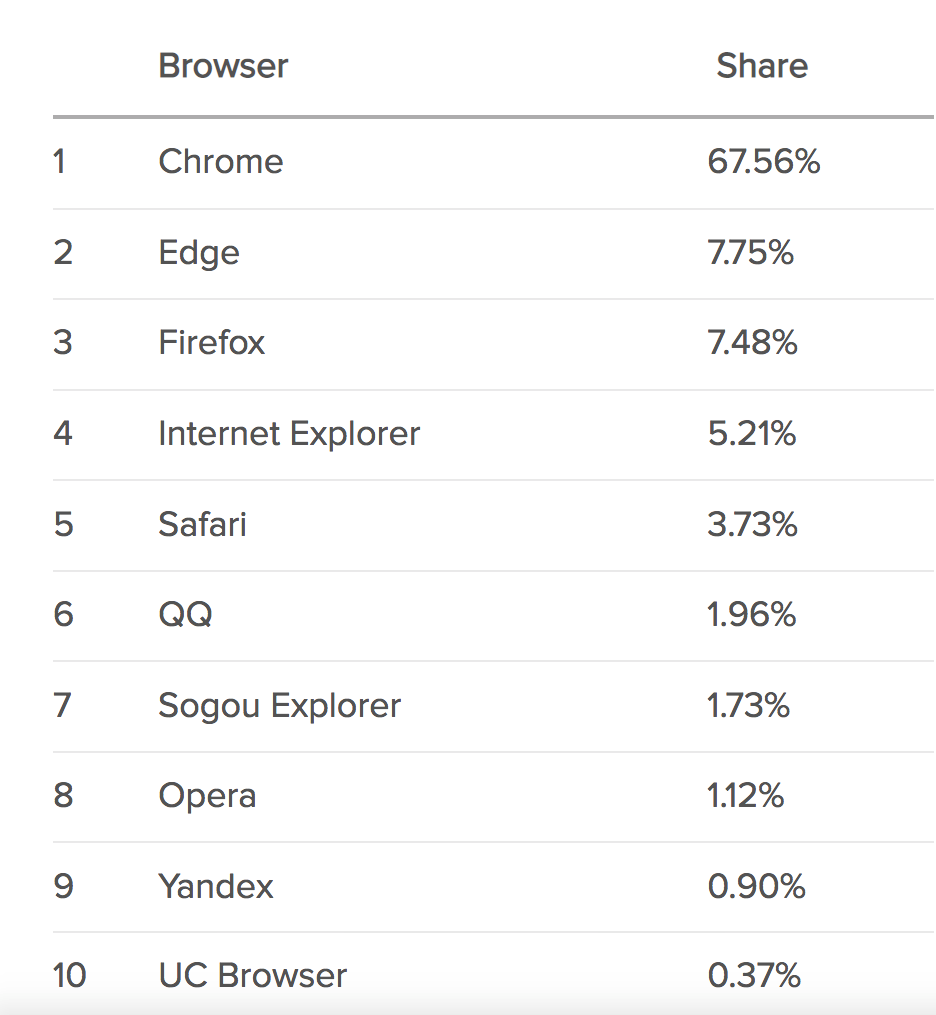
Task: Click the Share column header
Action: coord(762,66)
